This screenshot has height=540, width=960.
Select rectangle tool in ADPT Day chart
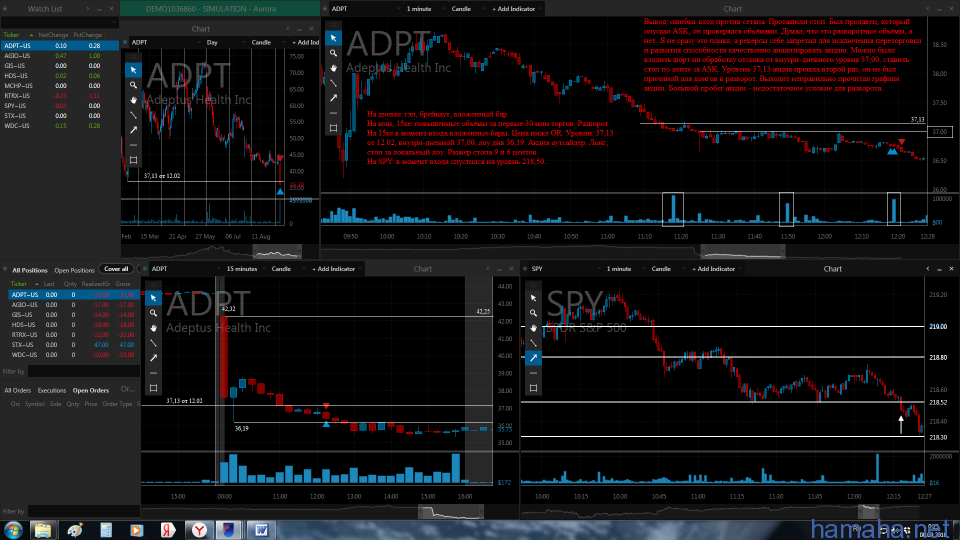pos(133,160)
